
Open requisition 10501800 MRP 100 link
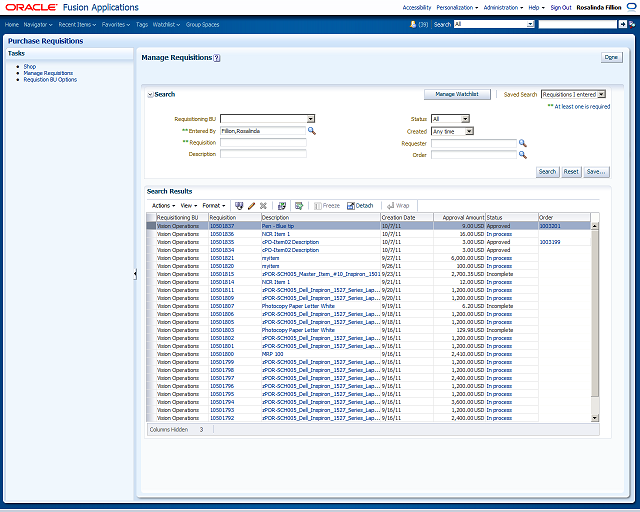[x=222, y=354]
